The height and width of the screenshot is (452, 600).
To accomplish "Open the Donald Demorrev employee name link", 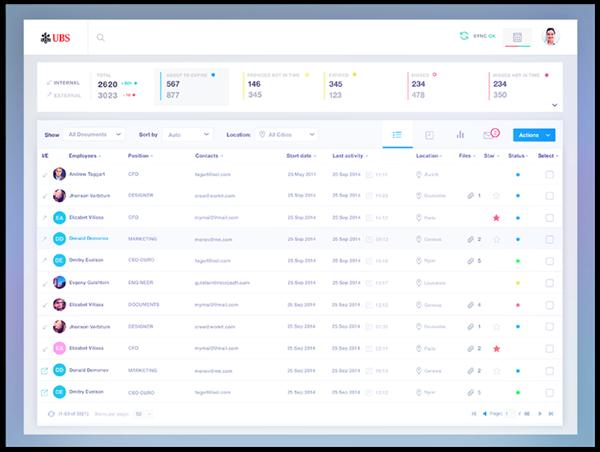I will [88, 239].
